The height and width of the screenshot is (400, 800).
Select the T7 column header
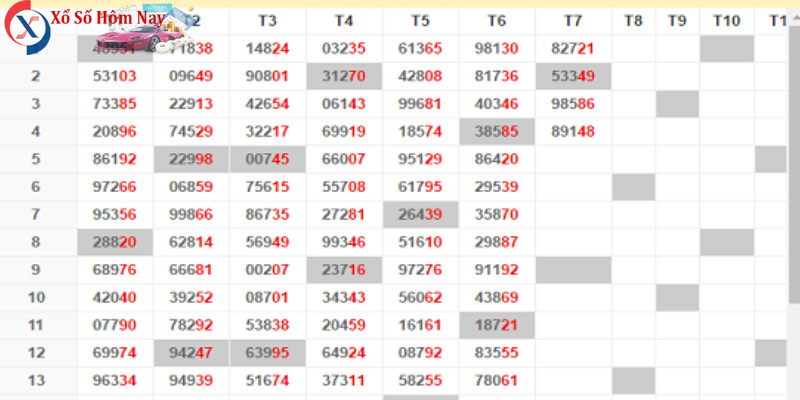[572, 20]
